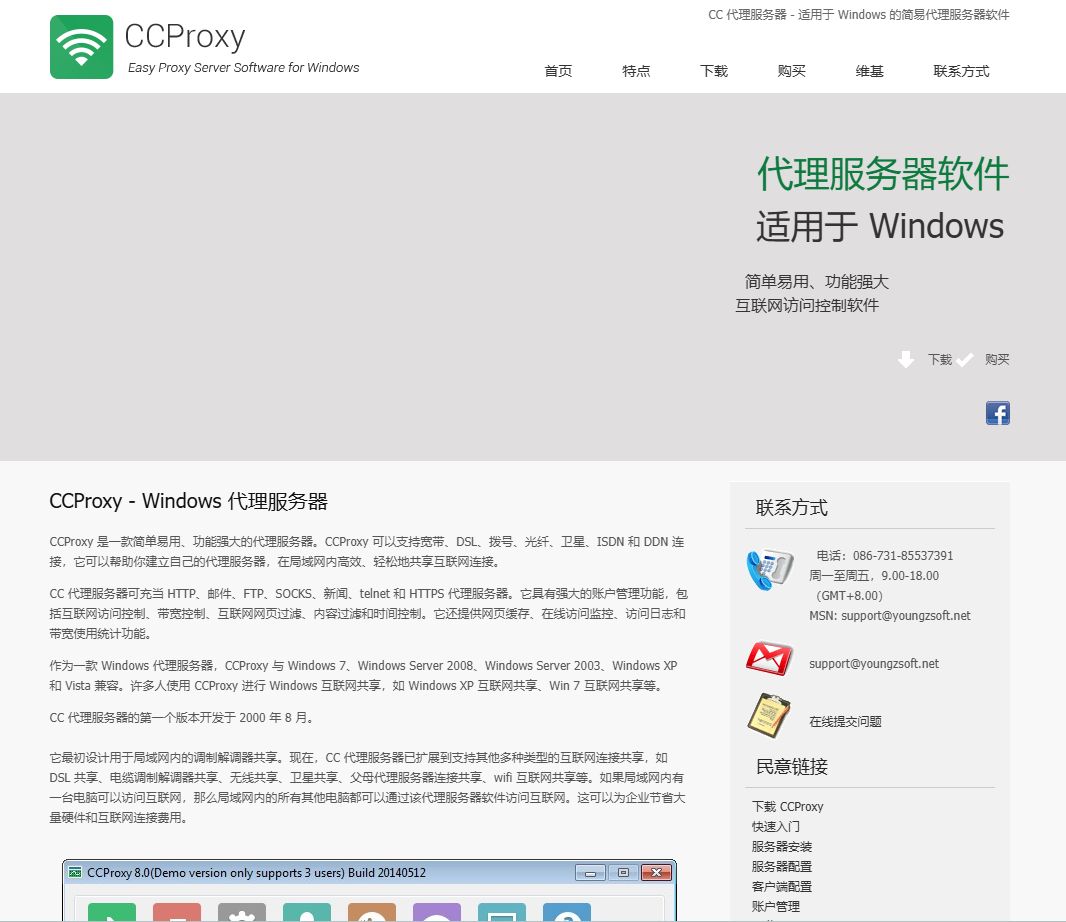Open the 快速入门 sidebar link
This screenshot has height=922, width=1066.
pyautogui.click(x=776, y=827)
